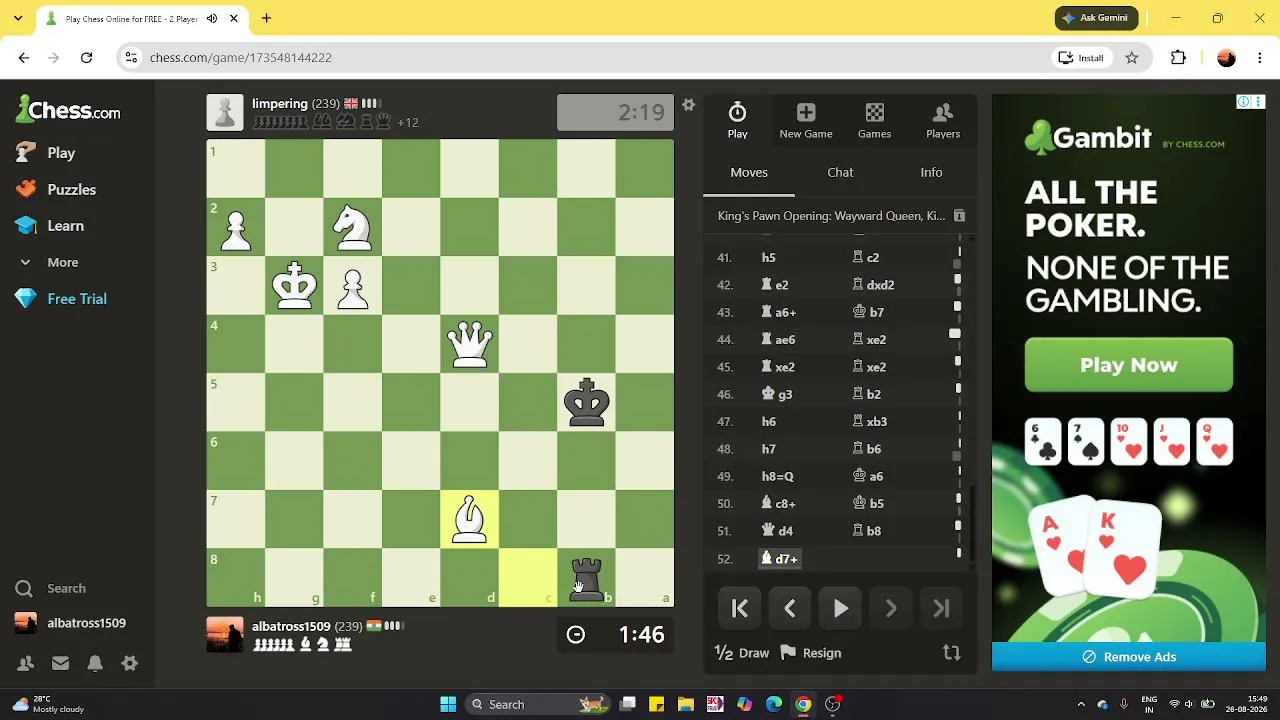Step forward one move
Viewport: 1280px width, 720px height.
click(x=890, y=608)
